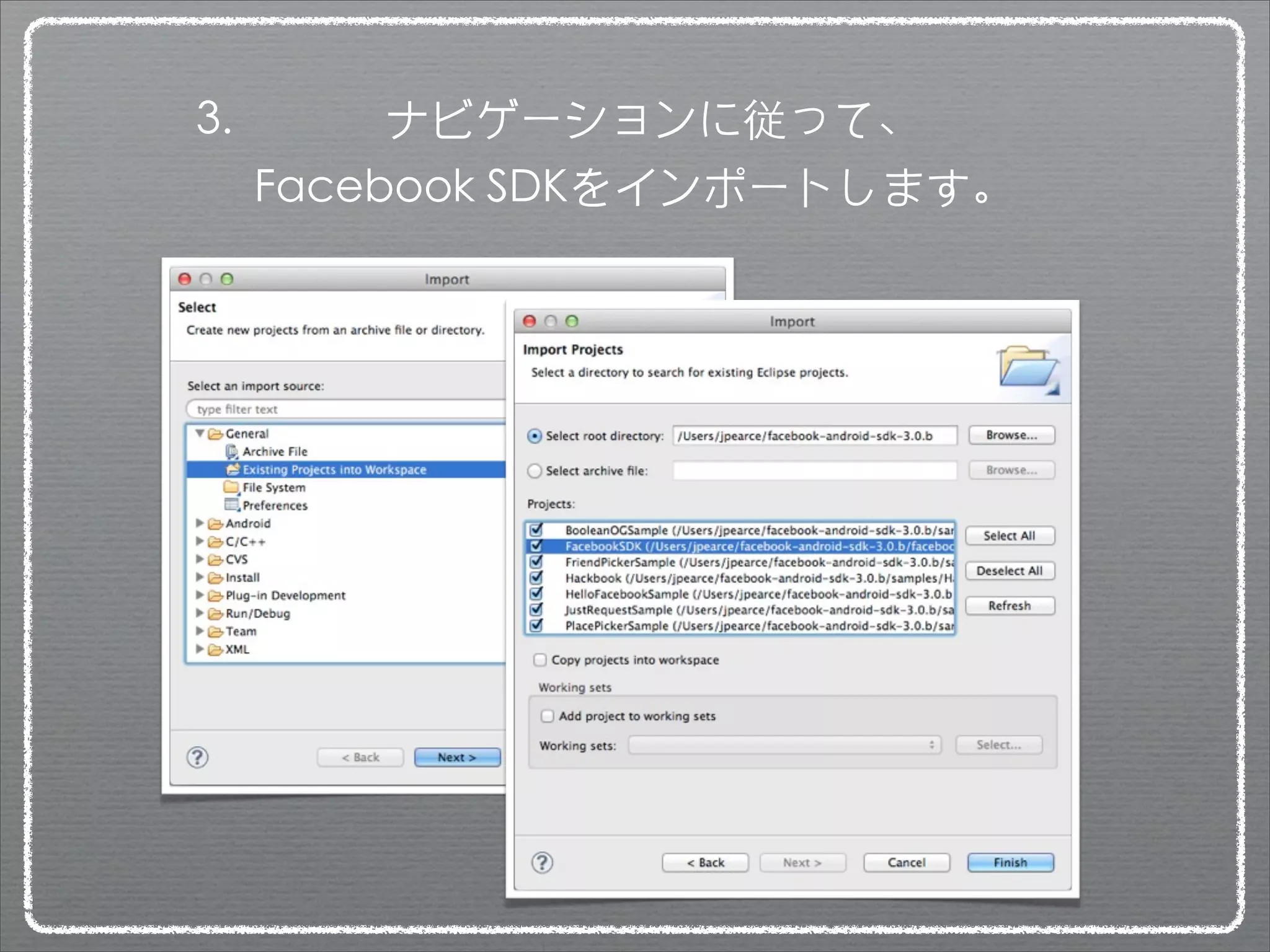Collapse the General tree node
The width and height of the screenshot is (1270, 952).
click(x=200, y=433)
